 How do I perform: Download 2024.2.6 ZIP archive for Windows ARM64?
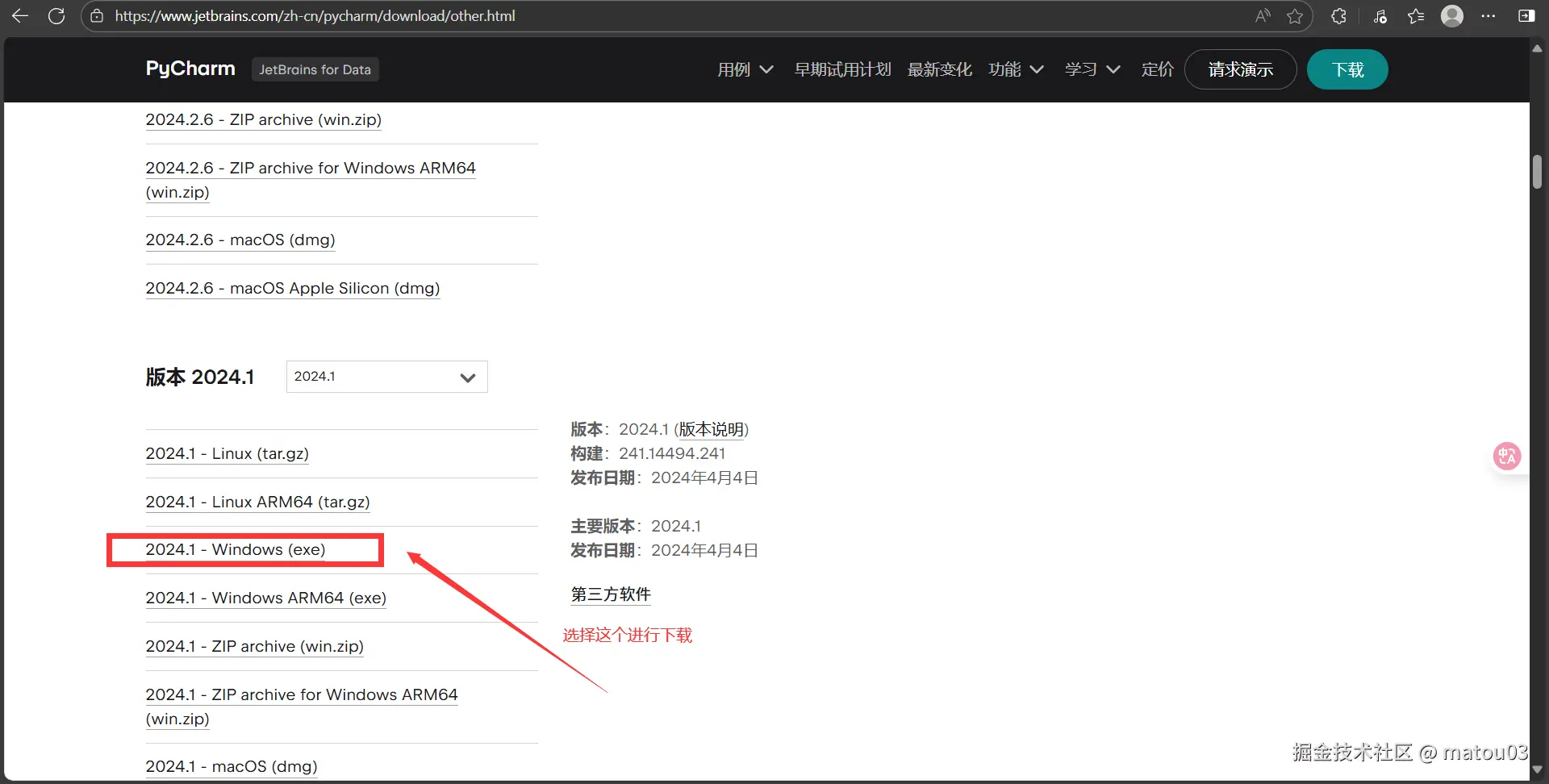click(310, 180)
